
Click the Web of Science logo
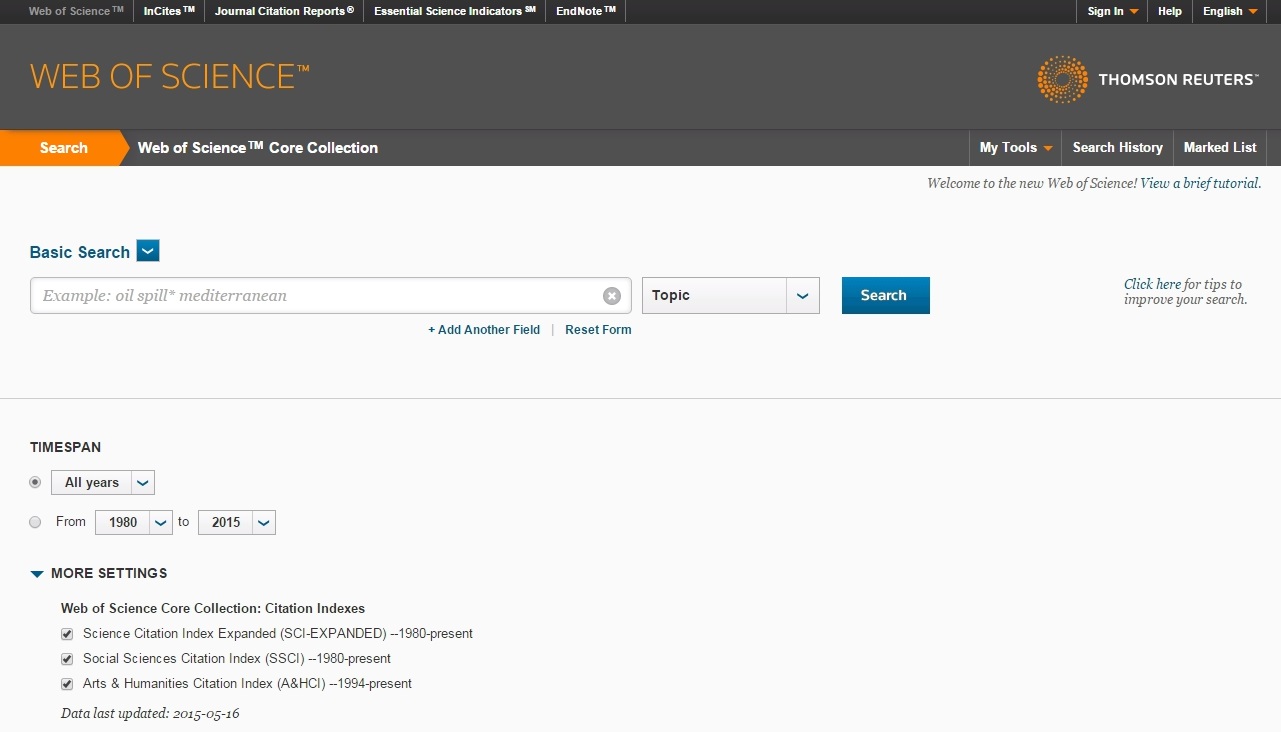pyautogui.click(x=170, y=77)
